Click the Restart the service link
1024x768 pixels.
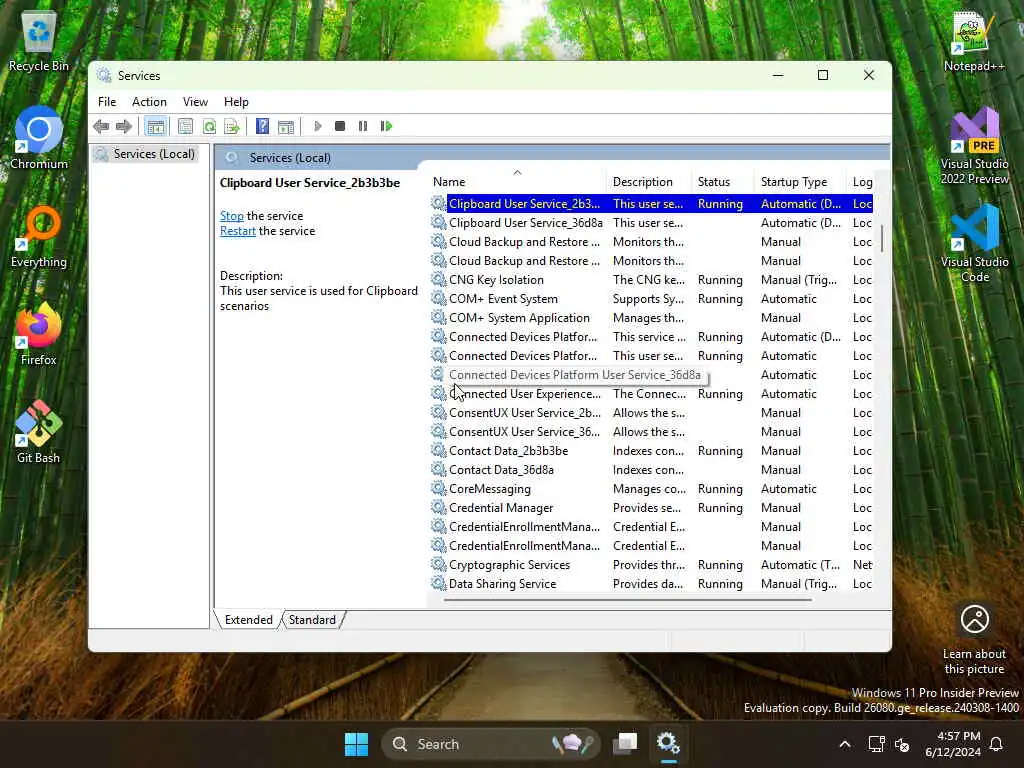[238, 231]
